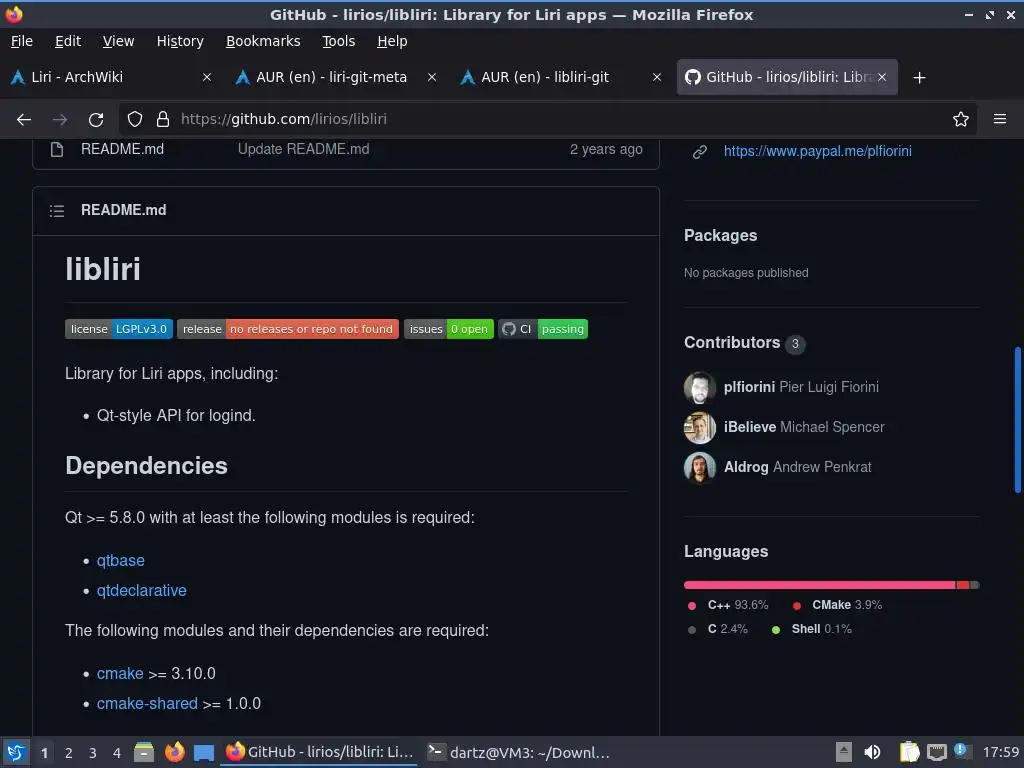Open the tracking protection shield icon
The image size is (1024, 768).
(x=135, y=119)
